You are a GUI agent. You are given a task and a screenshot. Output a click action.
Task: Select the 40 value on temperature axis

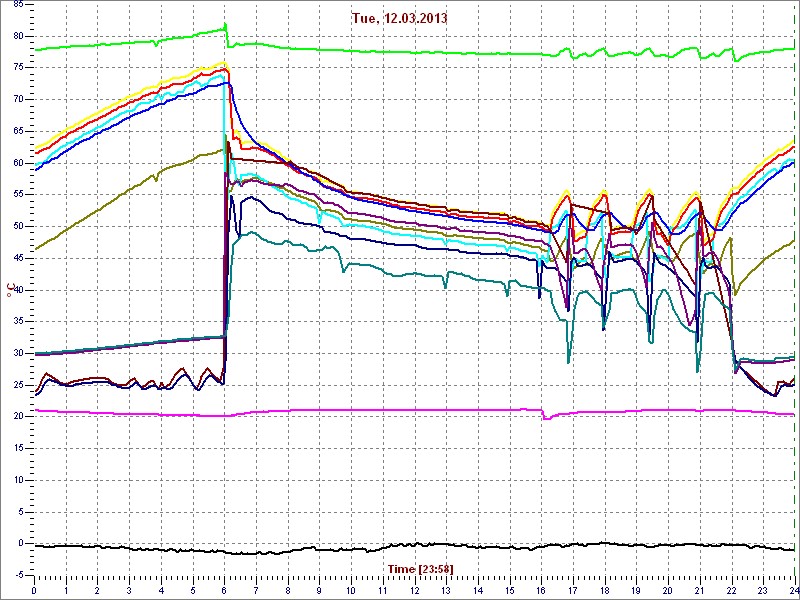pos(17,290)
